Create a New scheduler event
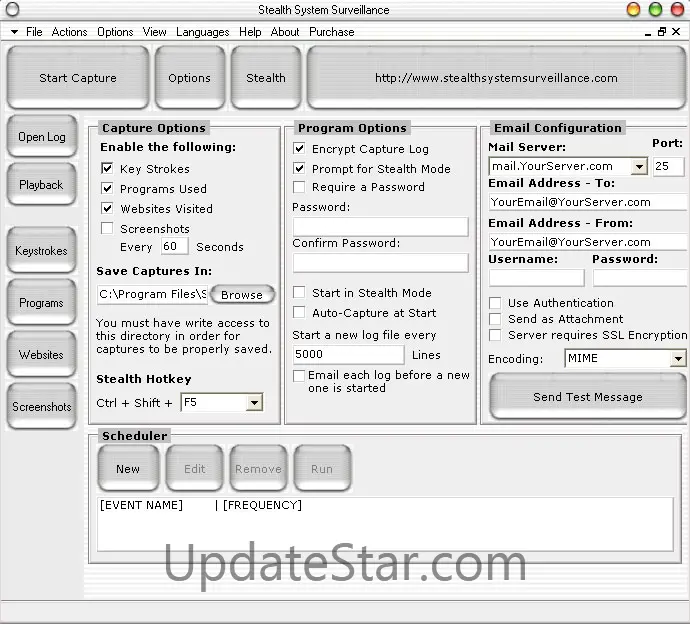This screenshot has height=624, width=690. tap(128, 469)
